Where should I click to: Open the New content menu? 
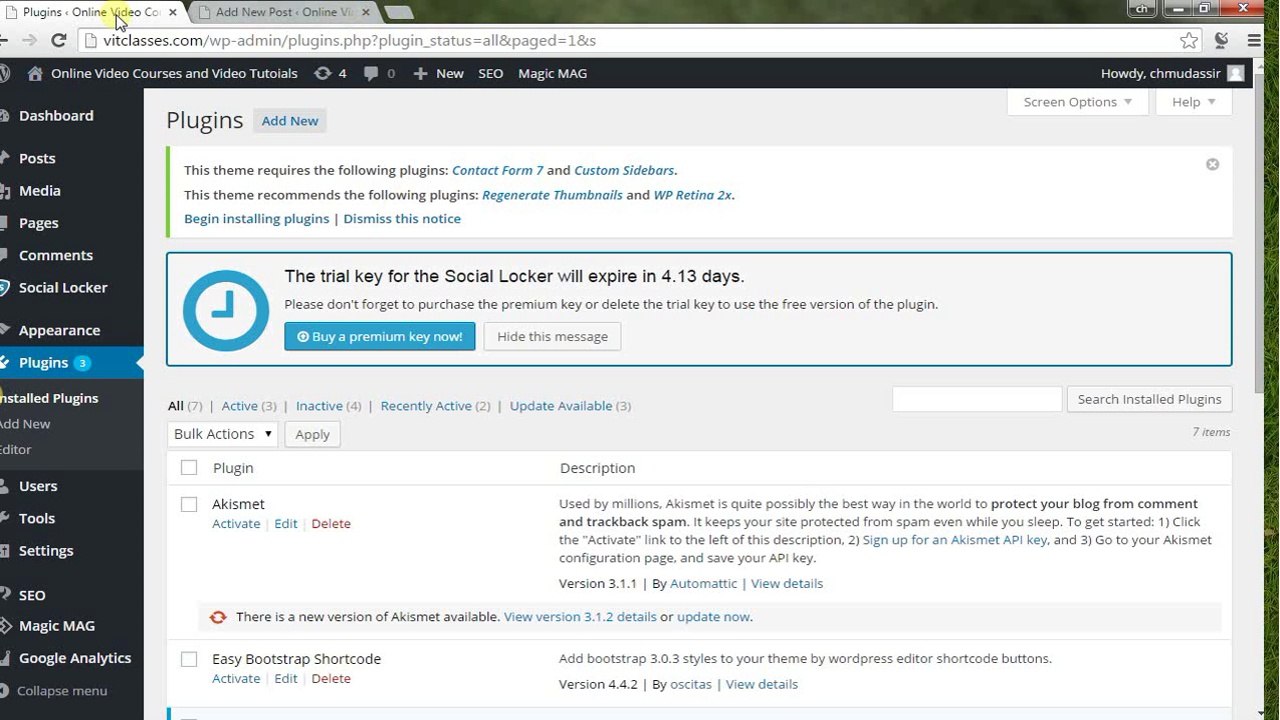click(x=438, y=73)
